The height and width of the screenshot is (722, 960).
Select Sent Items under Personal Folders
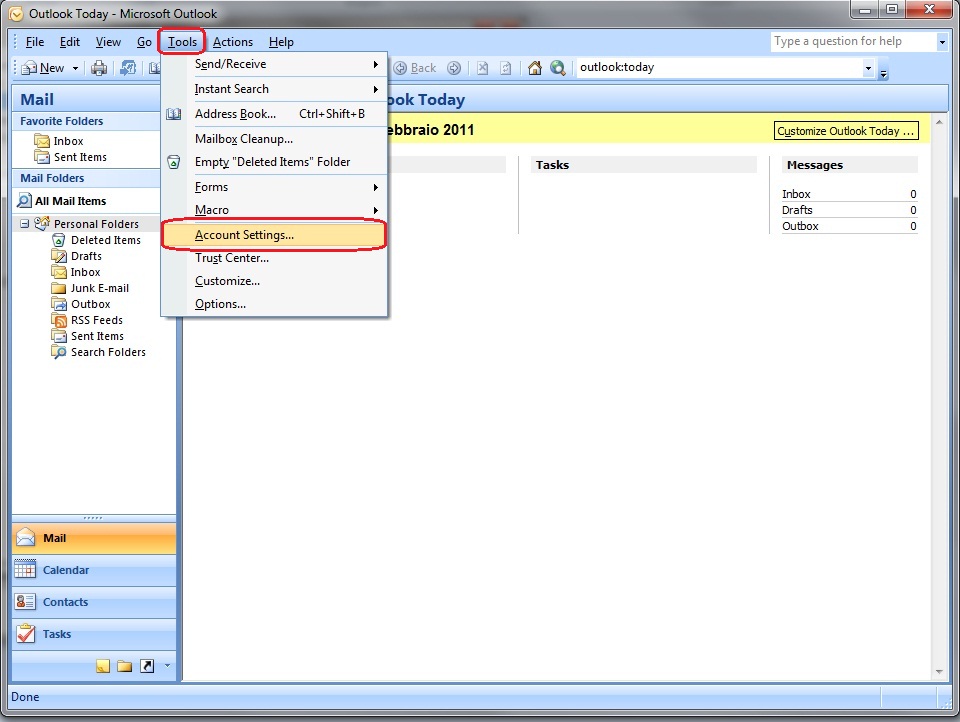pyautogui.click(x=97, y=336)
